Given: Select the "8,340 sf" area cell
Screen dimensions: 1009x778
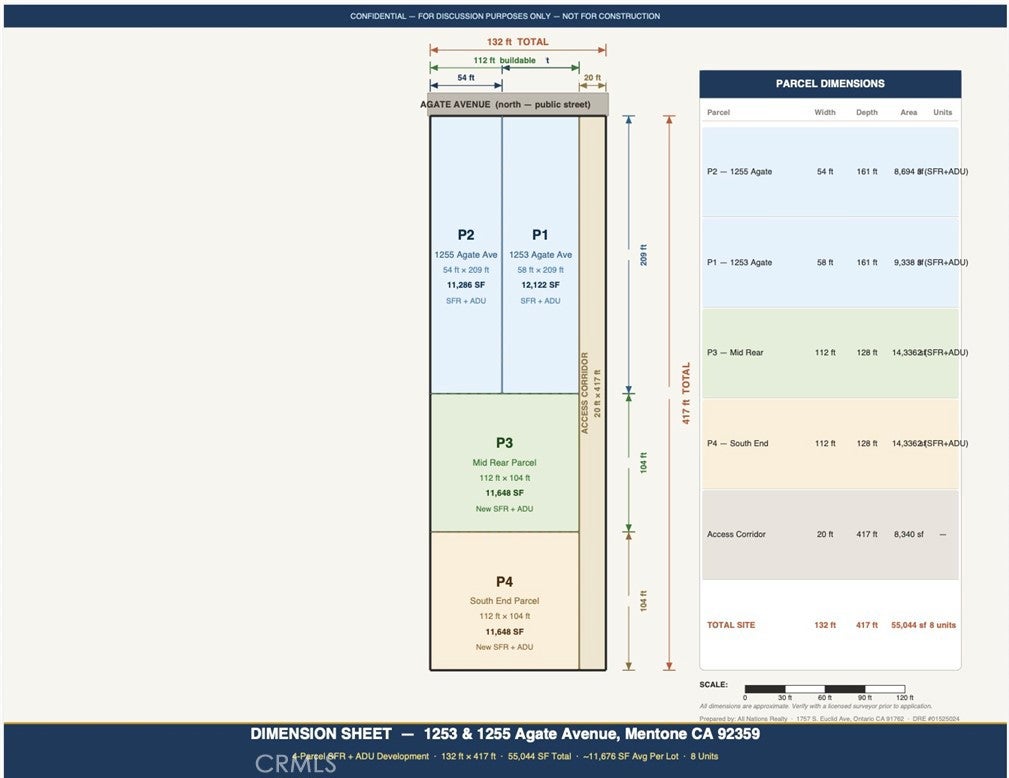Looking at the screenshot, I should coord(909,534).
